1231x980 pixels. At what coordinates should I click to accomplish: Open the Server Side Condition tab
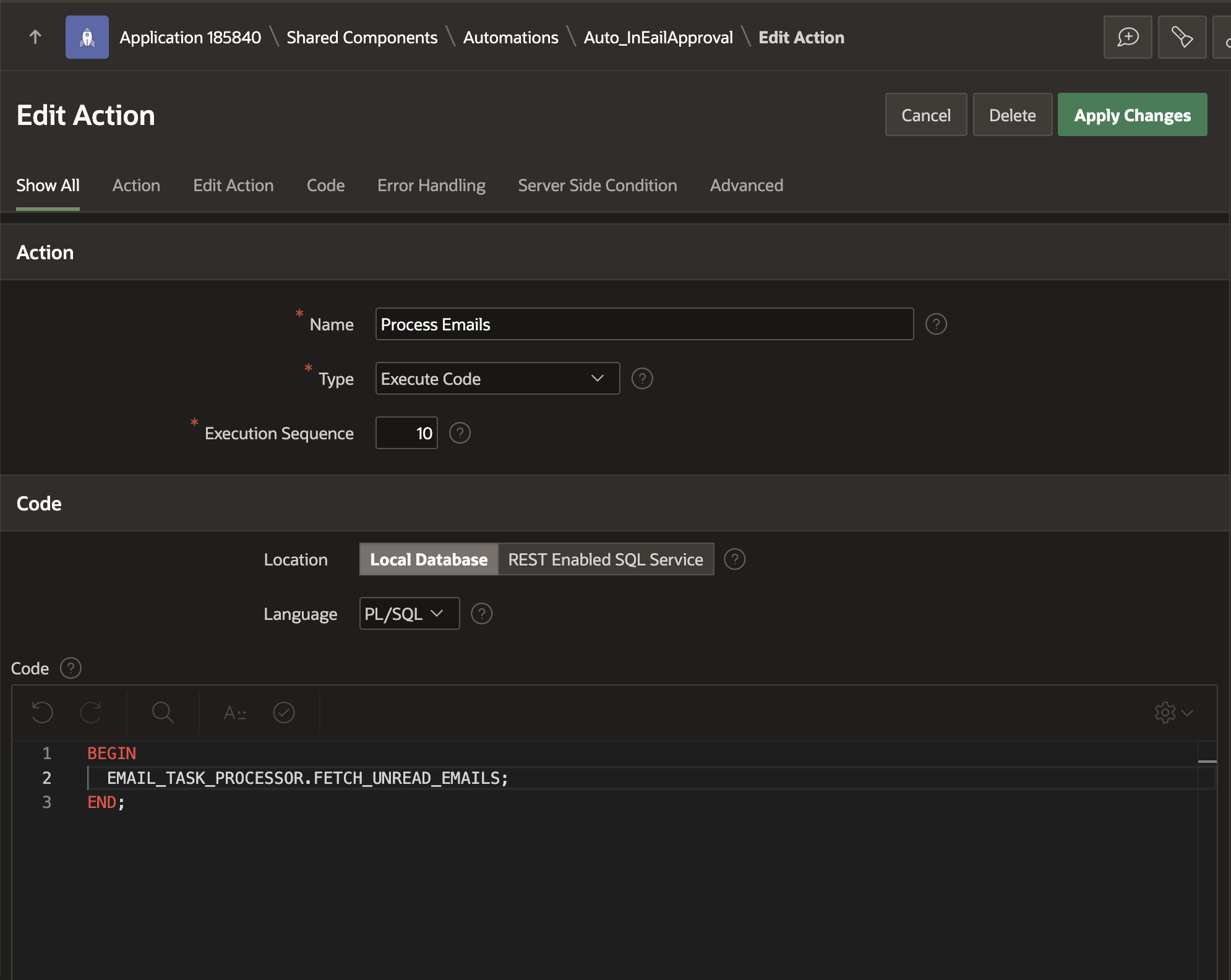[x=597, y=185]
